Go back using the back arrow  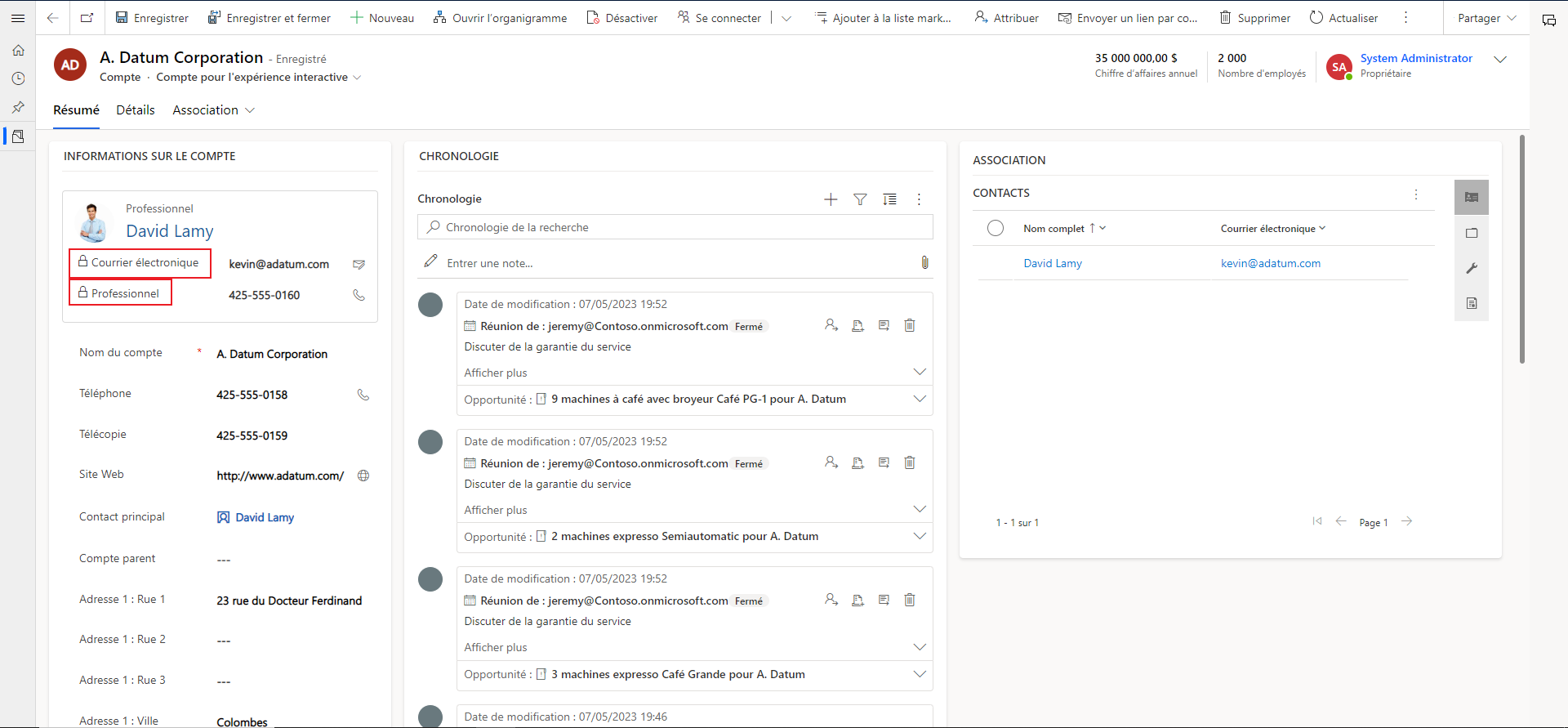(x=52, y=18)
